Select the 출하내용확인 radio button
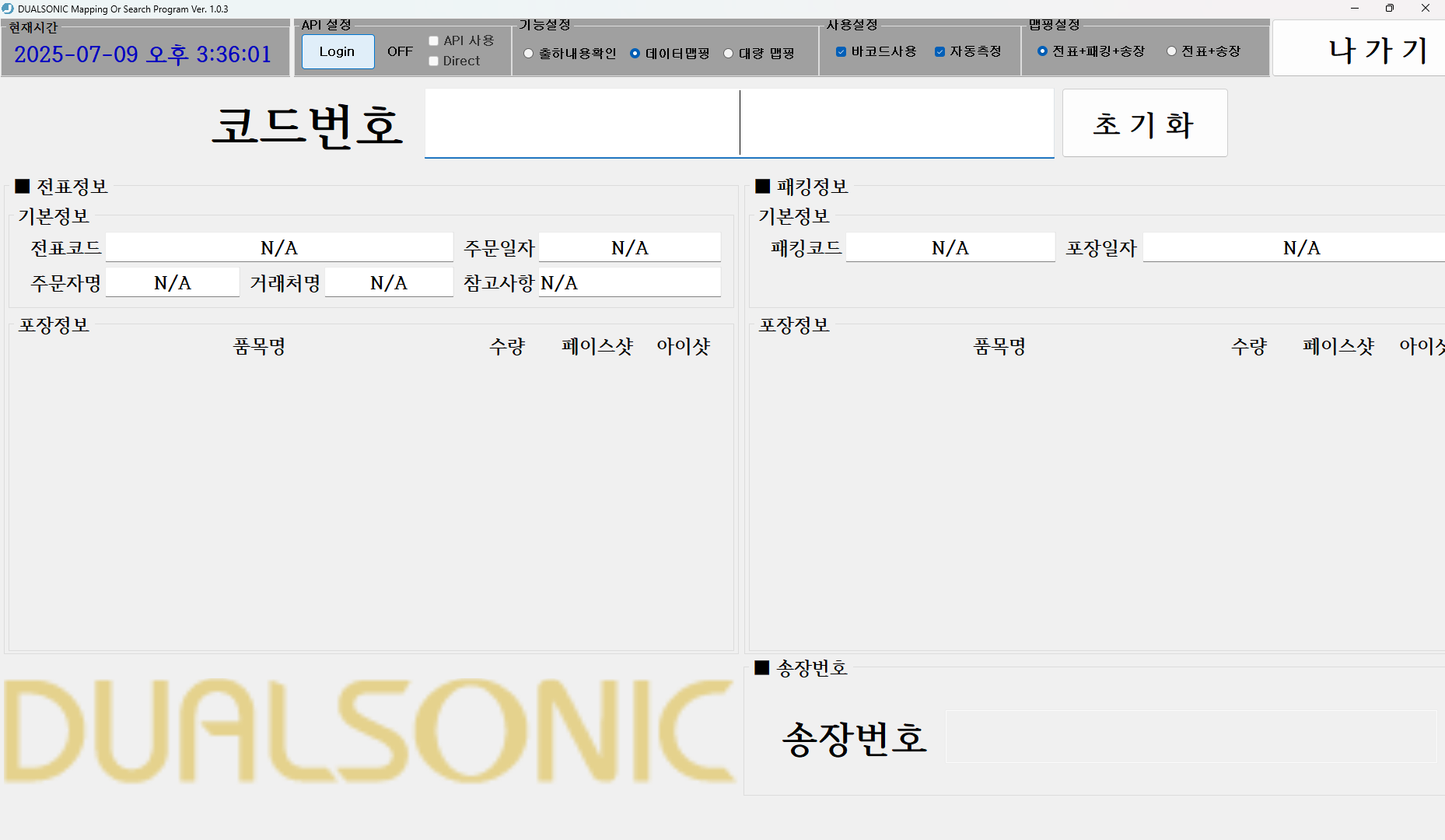This screenshot has height=840, width=1445. coord(529,54)
